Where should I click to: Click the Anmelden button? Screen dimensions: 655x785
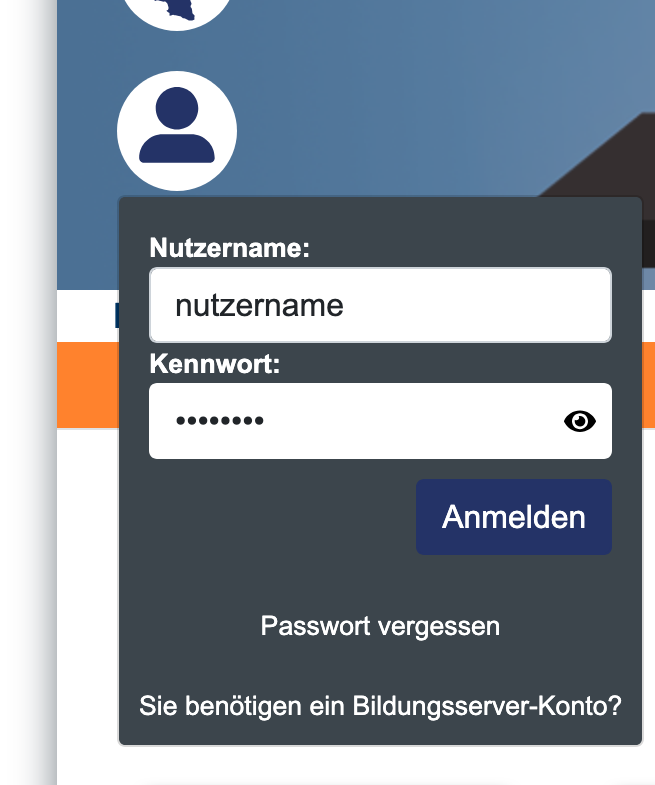point(514,517)
